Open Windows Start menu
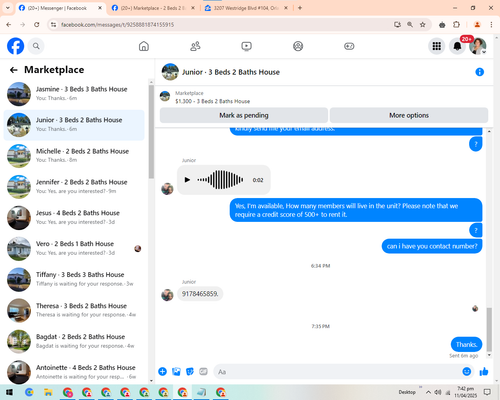The height and width of the screenshot is (400, 500). tap(9, 392)
